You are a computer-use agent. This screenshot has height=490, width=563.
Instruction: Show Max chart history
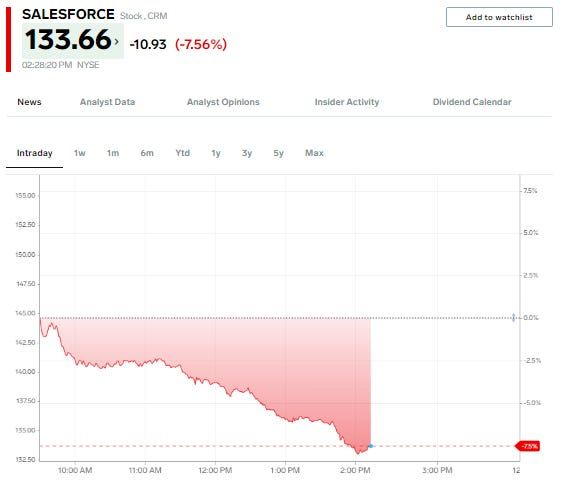click(x=314, y=153)
